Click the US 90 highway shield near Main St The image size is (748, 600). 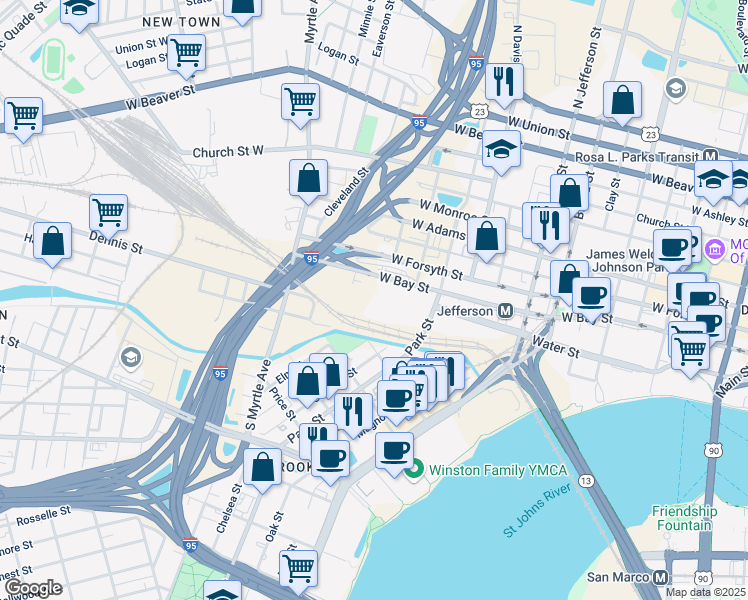coord(713,451)
